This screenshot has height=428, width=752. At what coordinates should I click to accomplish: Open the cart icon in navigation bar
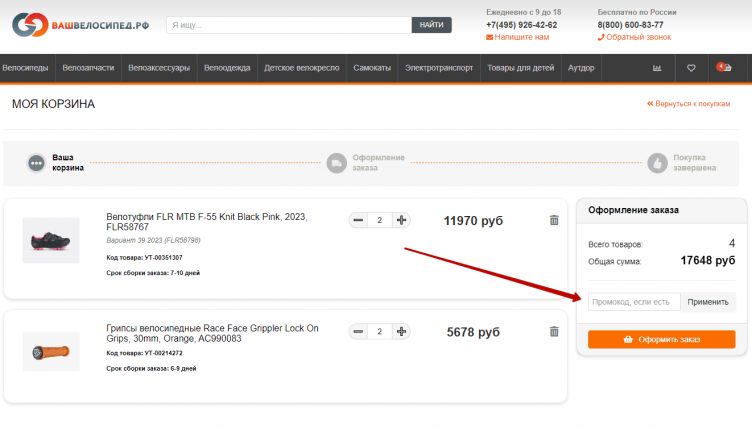724,68
